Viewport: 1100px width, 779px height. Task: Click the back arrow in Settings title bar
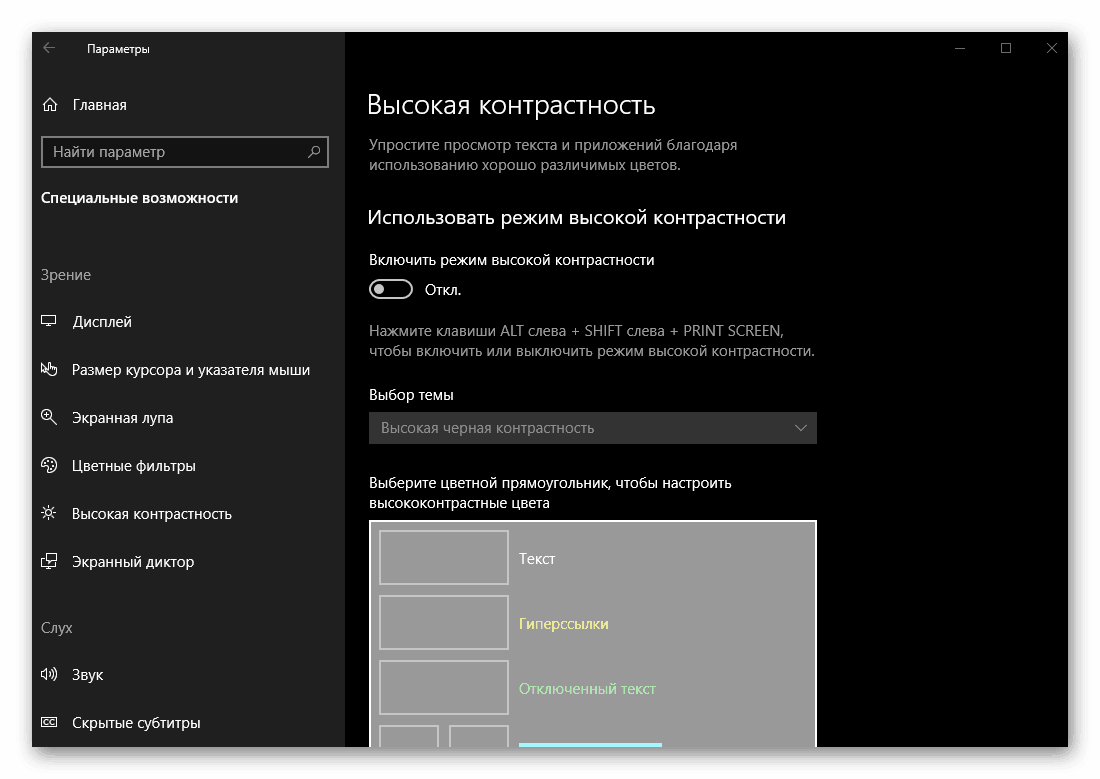click(x=49, y=48)
